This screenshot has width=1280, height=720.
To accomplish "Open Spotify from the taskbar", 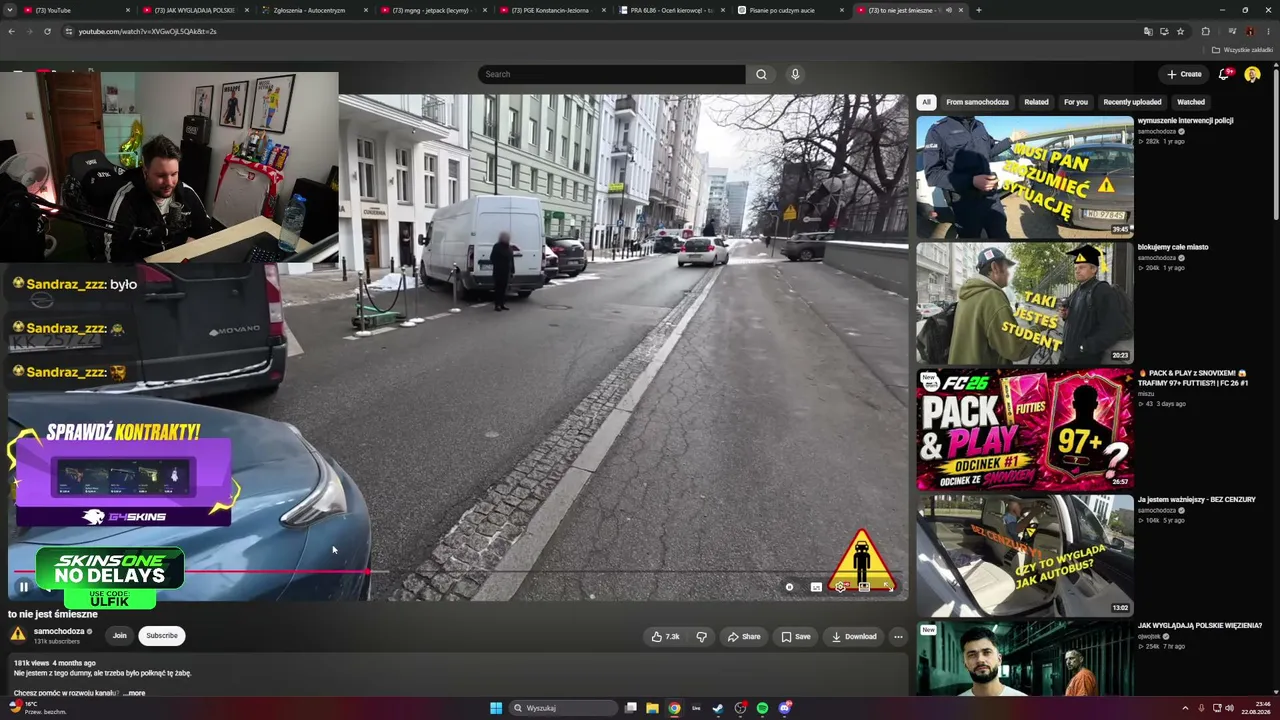I will point(762,708).
